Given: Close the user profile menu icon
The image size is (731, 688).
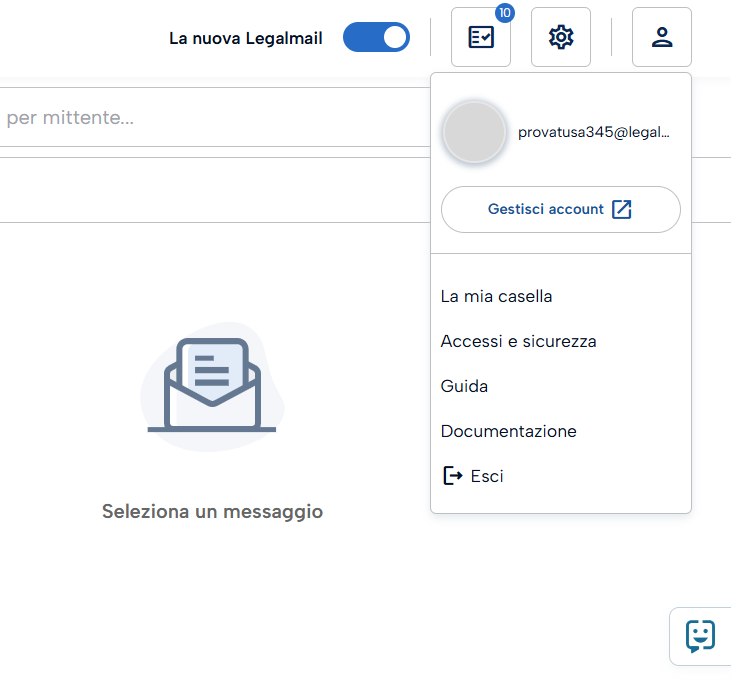Looking at the screenshot, I should point(661,38).
